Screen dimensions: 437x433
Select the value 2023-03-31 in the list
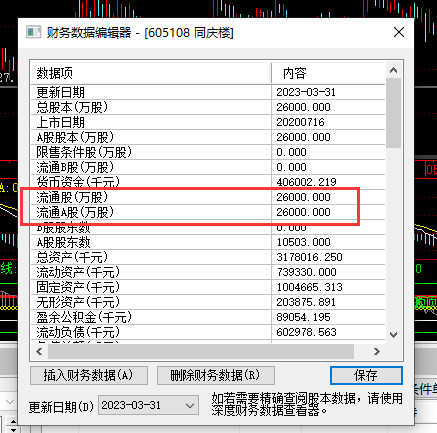coord(306,92)
